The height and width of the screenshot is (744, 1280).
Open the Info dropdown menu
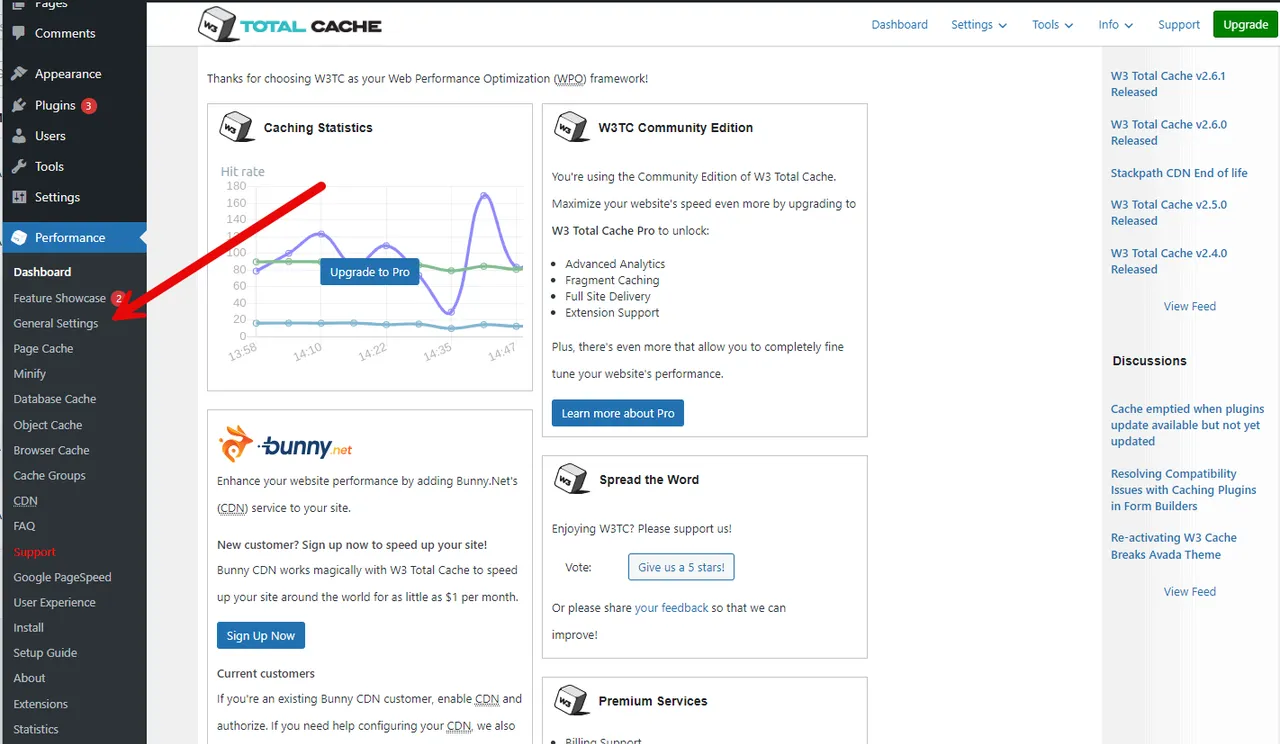(x=1116, y=25)
